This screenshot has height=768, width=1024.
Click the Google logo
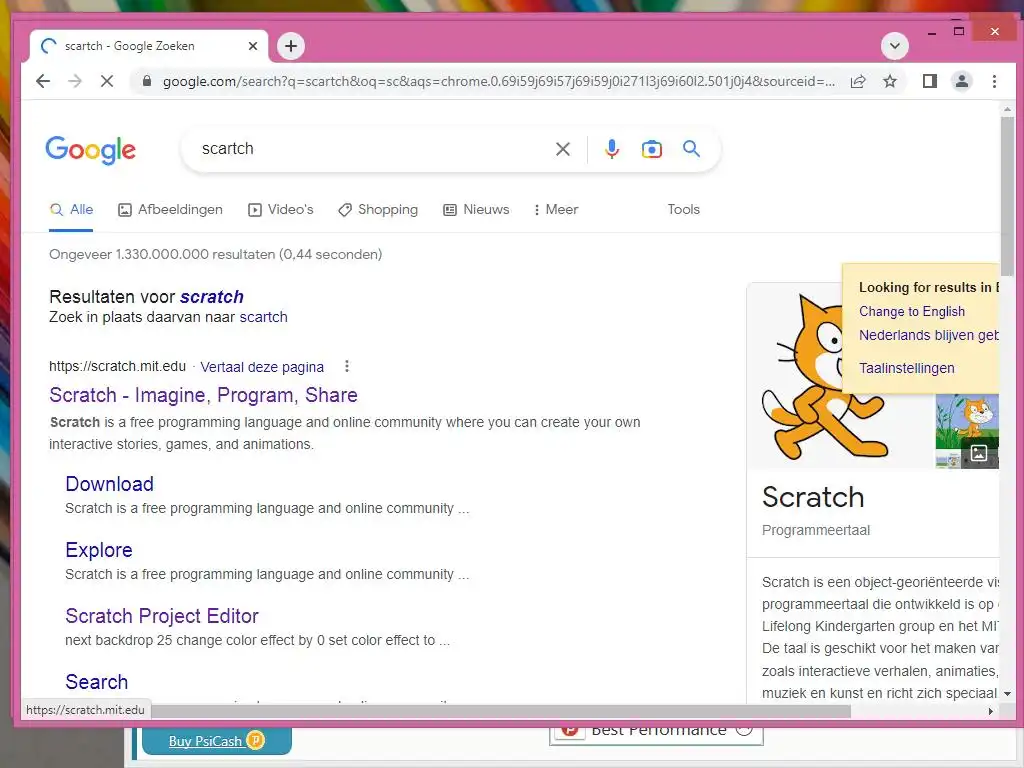tap(91, 150)
